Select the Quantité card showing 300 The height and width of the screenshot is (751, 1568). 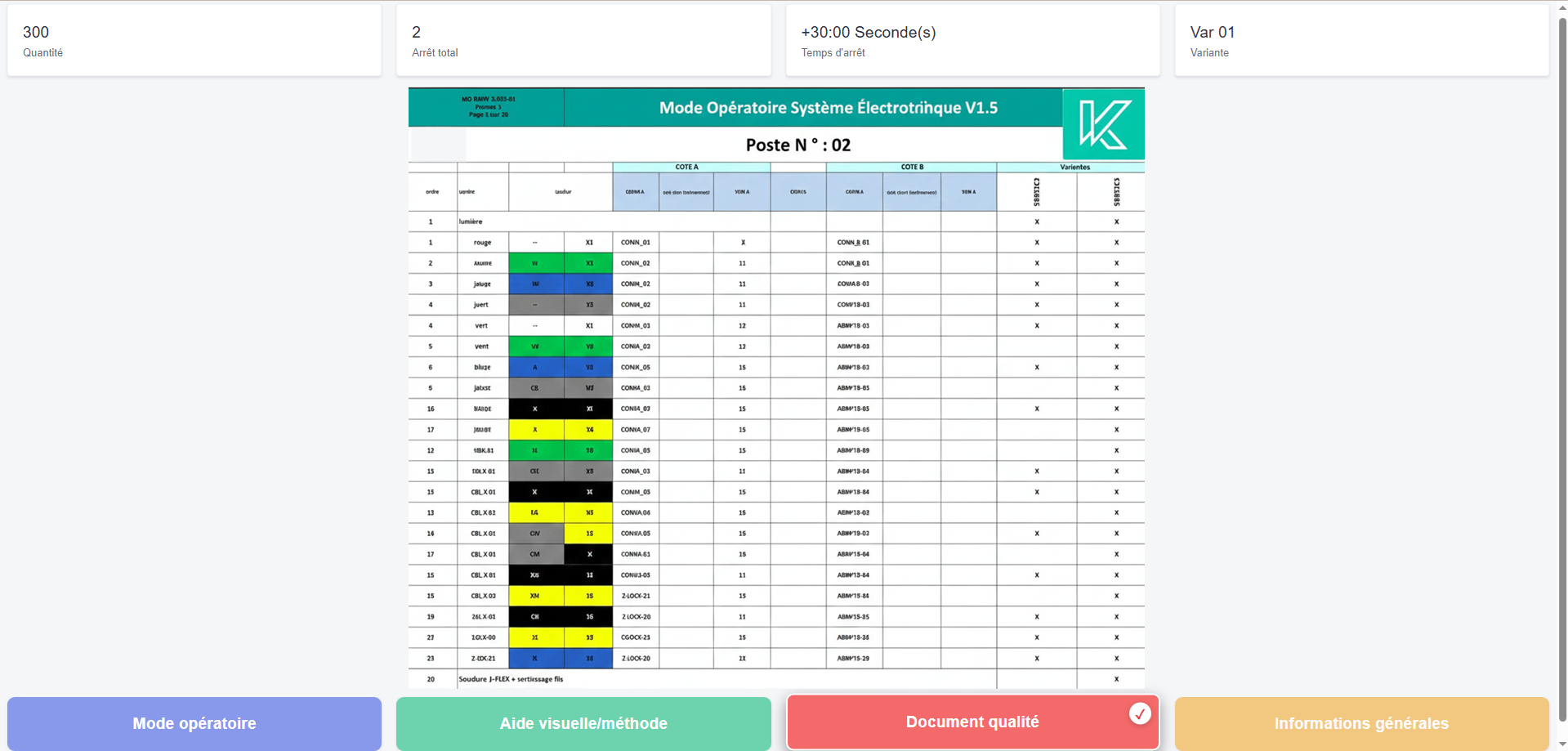(x=194, y=41)
